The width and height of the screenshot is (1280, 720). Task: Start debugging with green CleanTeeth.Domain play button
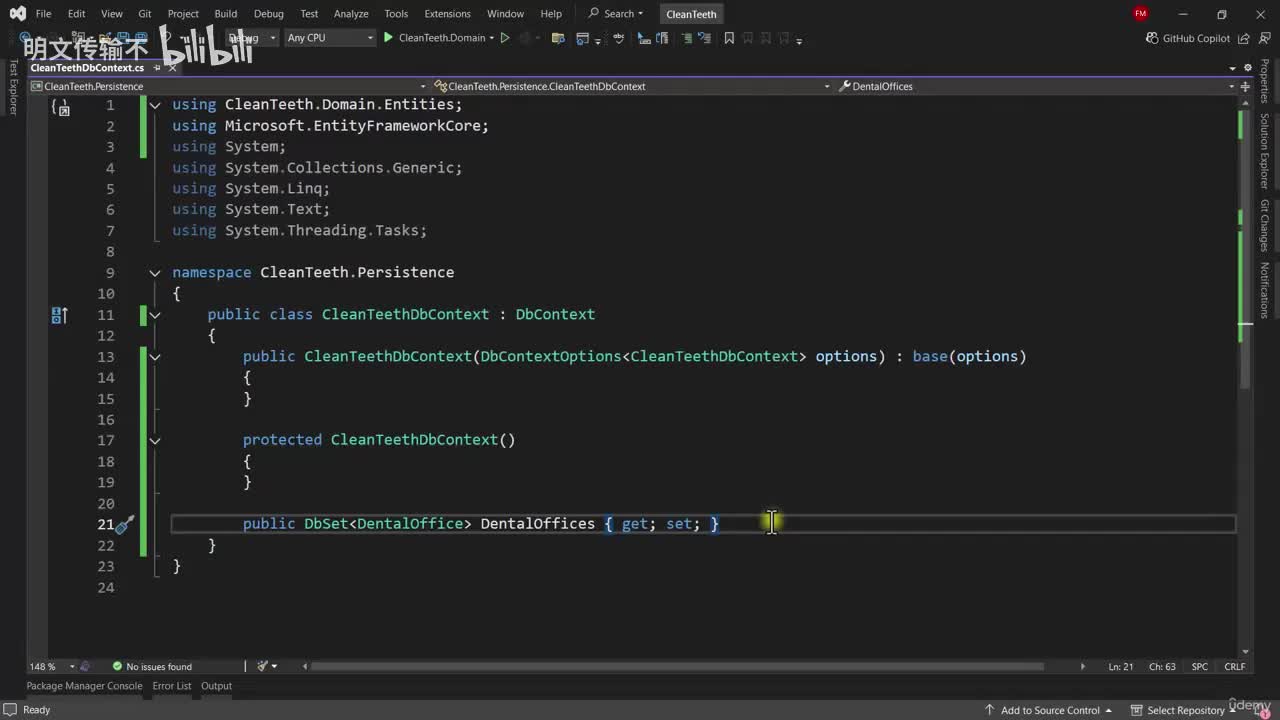pos(389,38)
